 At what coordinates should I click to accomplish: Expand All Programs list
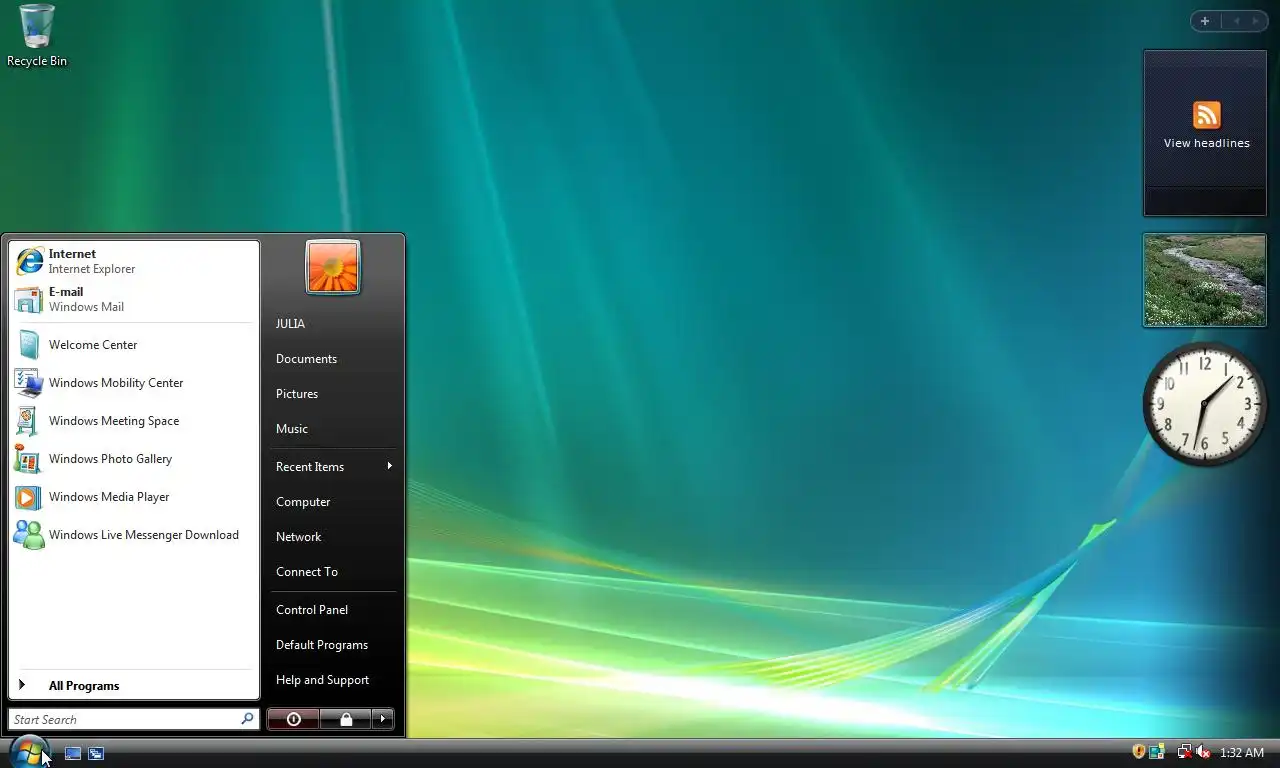pos(134,686)
